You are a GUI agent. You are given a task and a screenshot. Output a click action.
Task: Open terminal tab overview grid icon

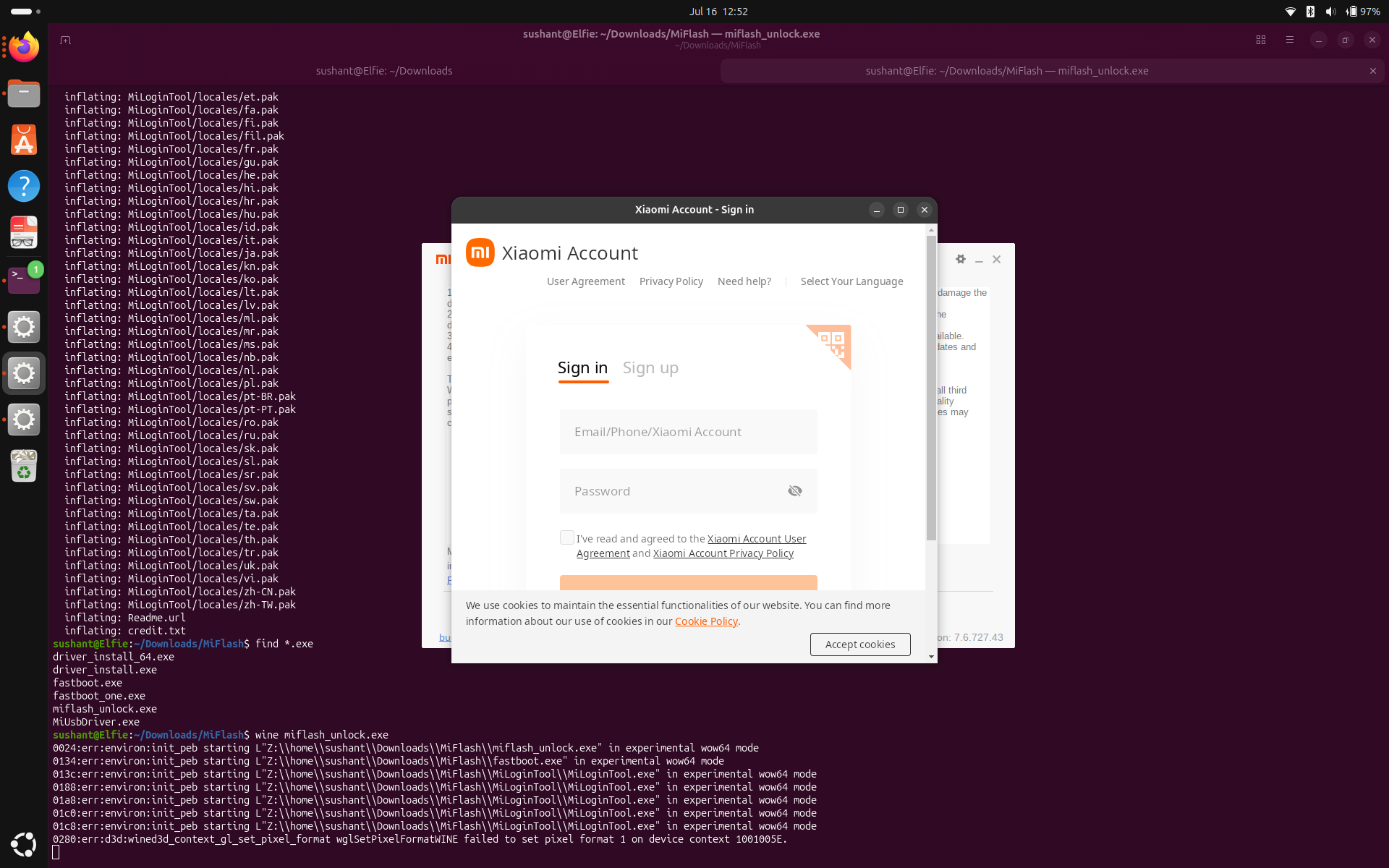pos(1261,41)
